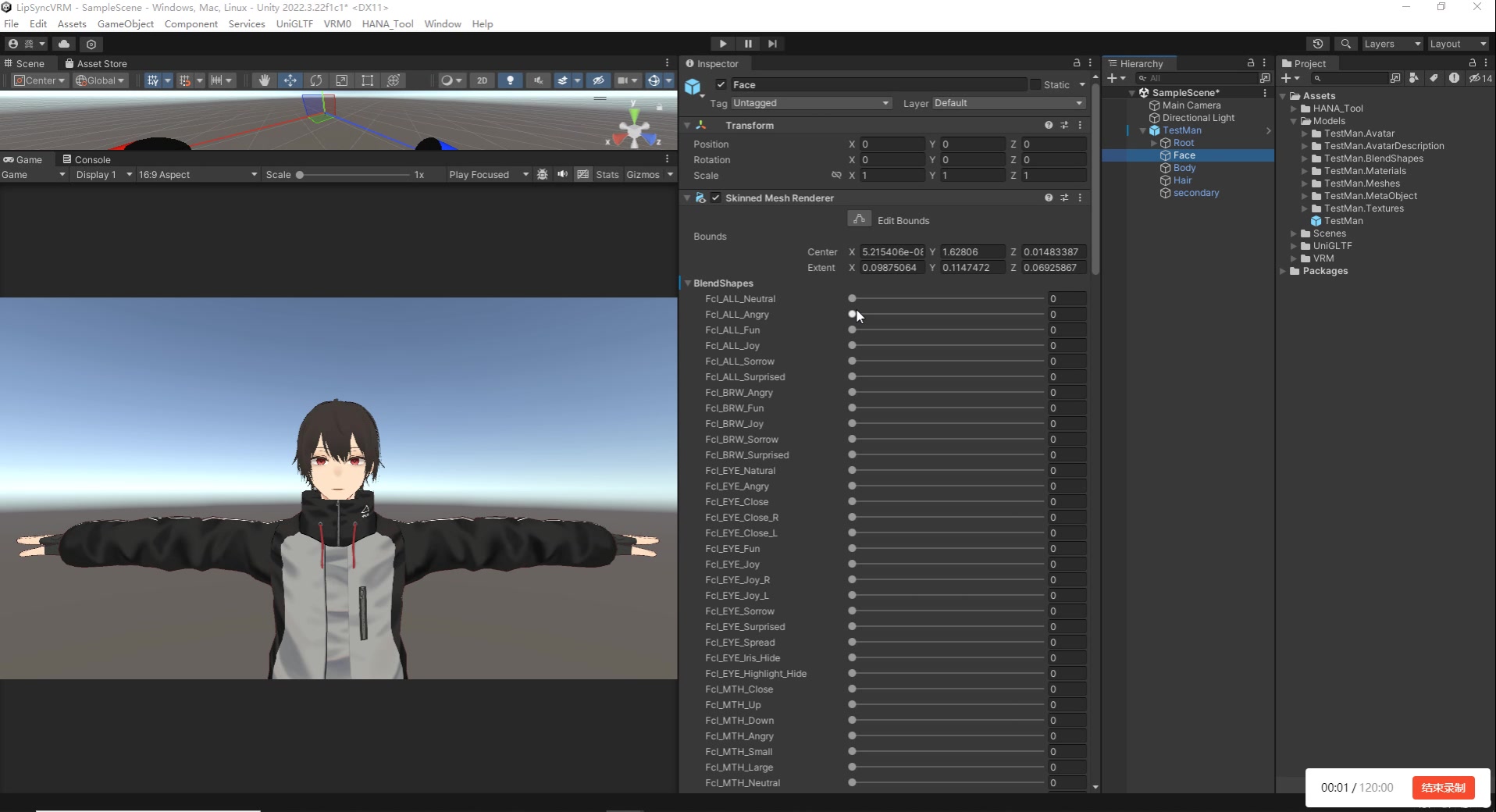The image size is (1496, 812).
Task: Click the Edit Bounds icon button
Action: pyautogui.click(x=859, y=219)
